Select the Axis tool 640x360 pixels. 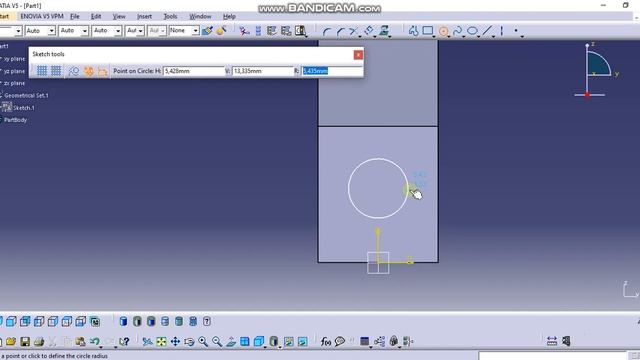[502, 31]
